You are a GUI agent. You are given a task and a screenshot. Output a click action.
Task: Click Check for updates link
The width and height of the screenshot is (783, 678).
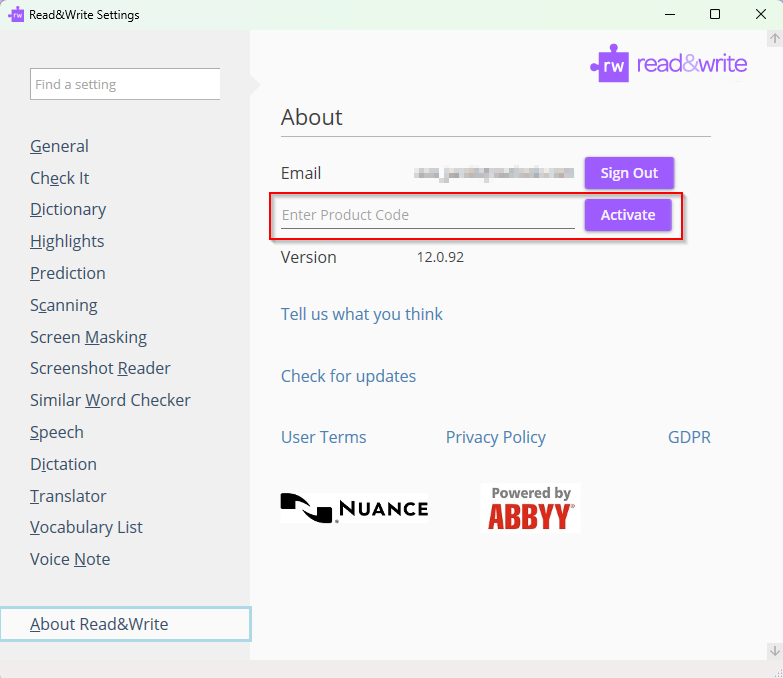348,376
